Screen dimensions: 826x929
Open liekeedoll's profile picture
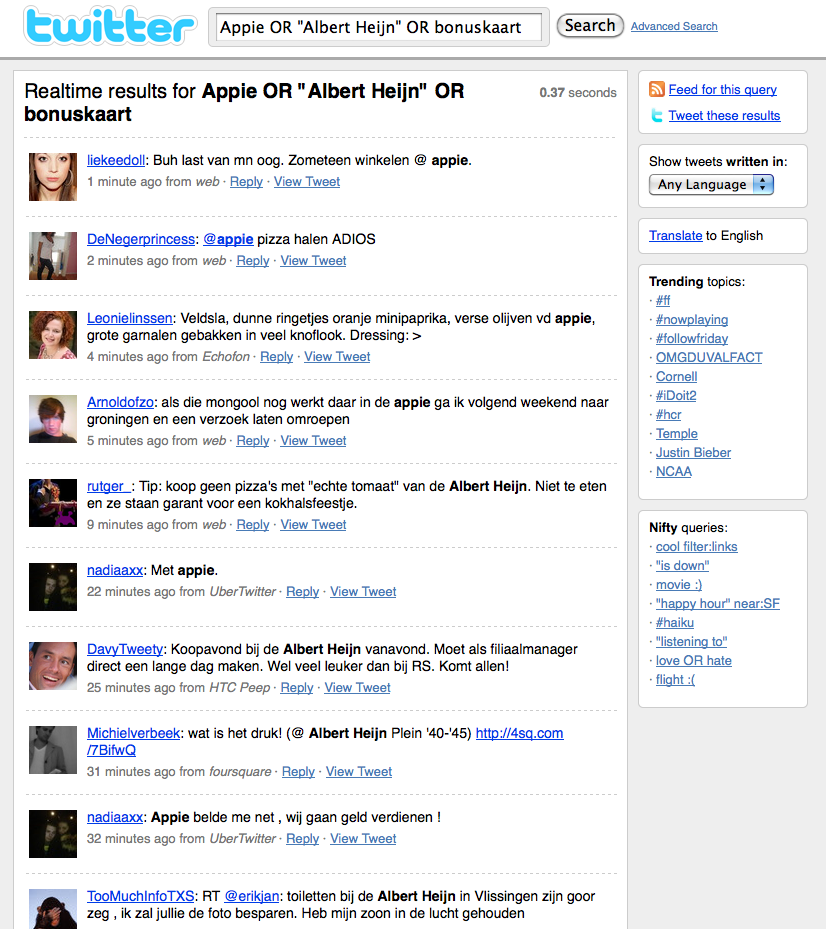coord(53,176)
